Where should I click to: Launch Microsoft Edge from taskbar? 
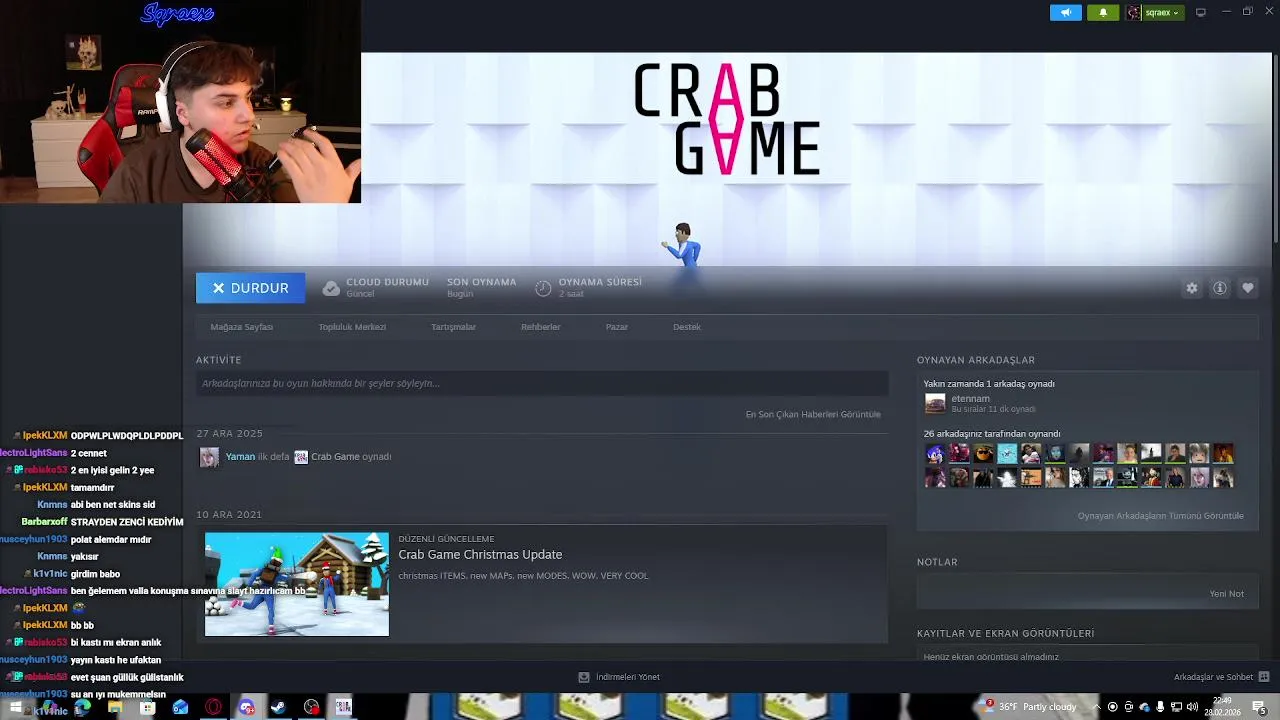click(x=82, y=707)
